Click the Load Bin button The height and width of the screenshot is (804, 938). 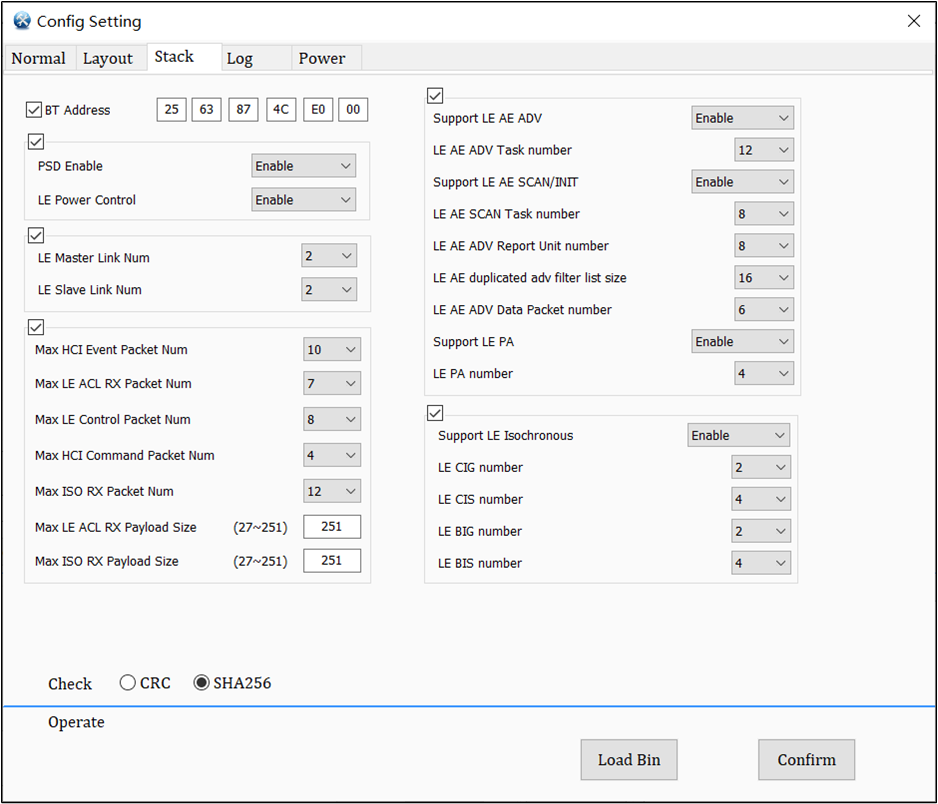(628, 760)
